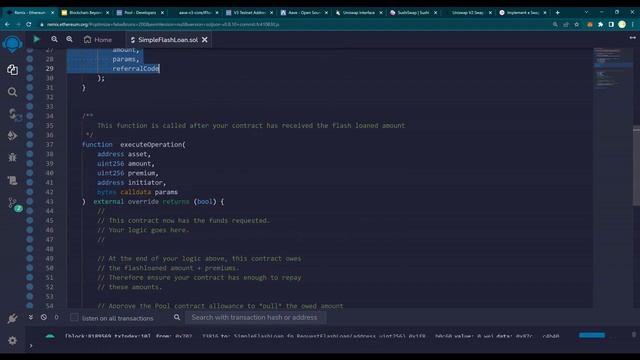640x360 pixels.
Task: Open the Debugger plugin panel
Action: [12, 158]
